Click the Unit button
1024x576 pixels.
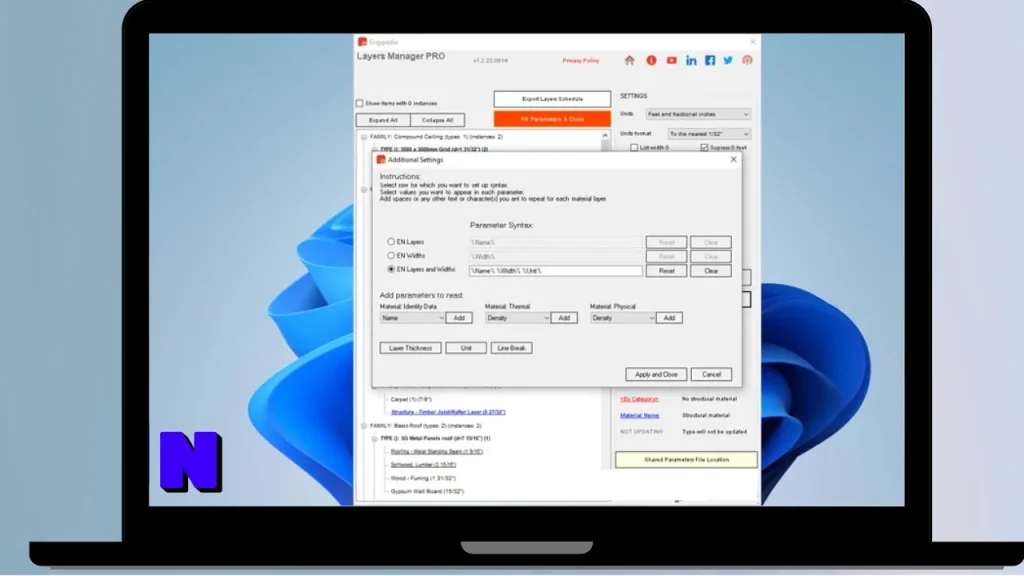[x=466, y=348]
